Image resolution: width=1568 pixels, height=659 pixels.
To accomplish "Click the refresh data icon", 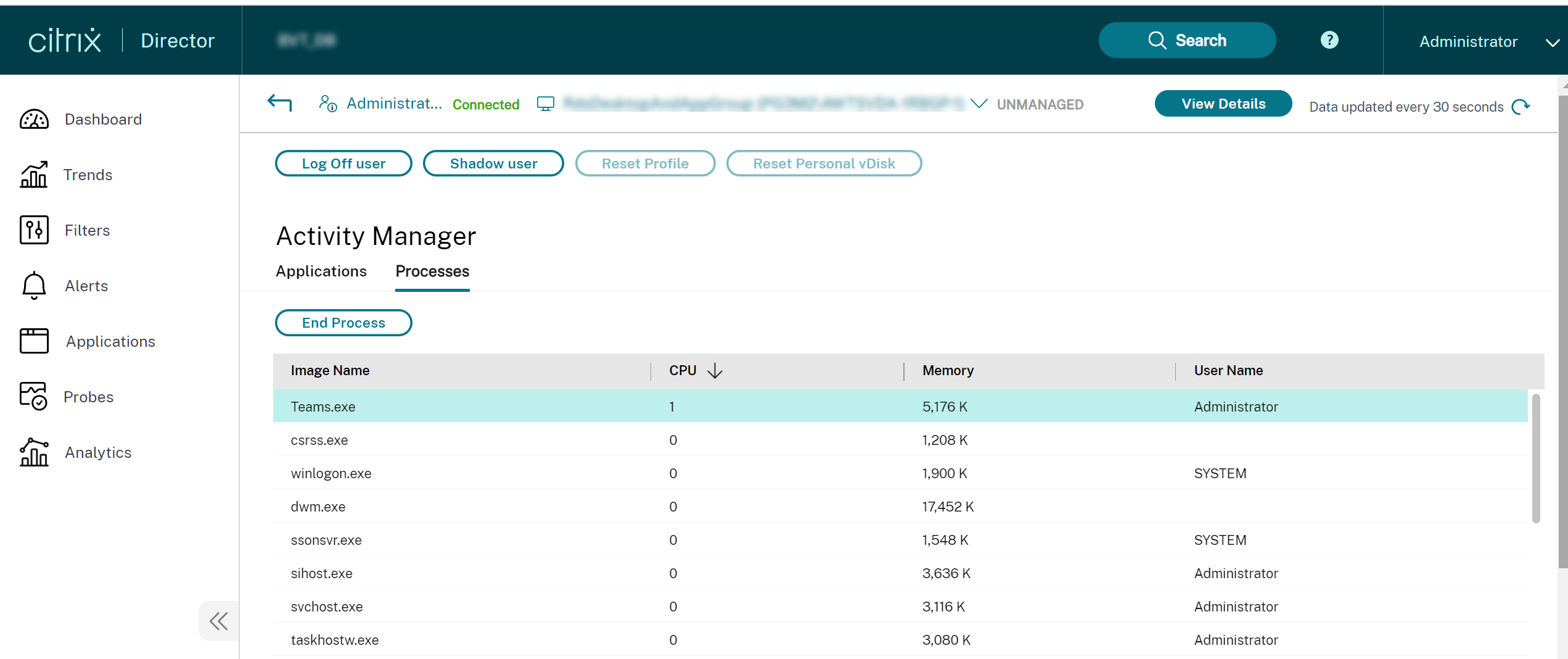I will [1521, 106].
